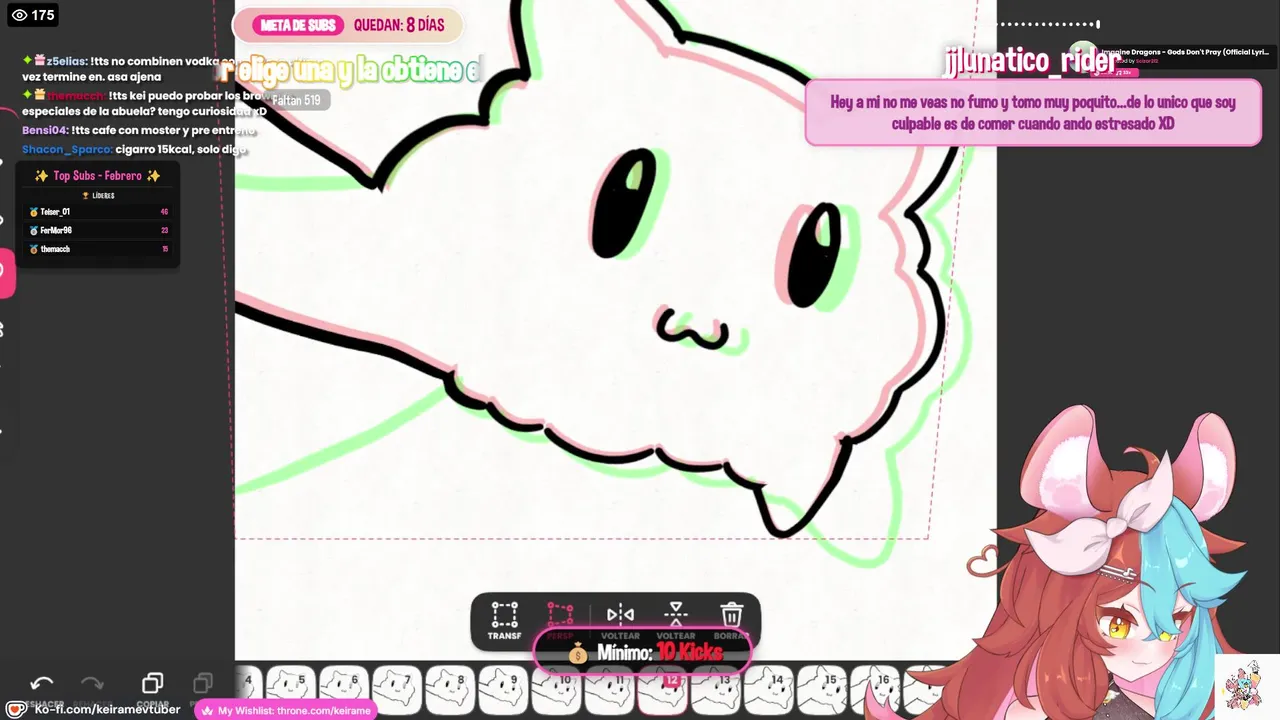The height and width of the screenshot is (720, 1280).
Task: Click the pink chat message bubble
Action: pos(1033,113)
